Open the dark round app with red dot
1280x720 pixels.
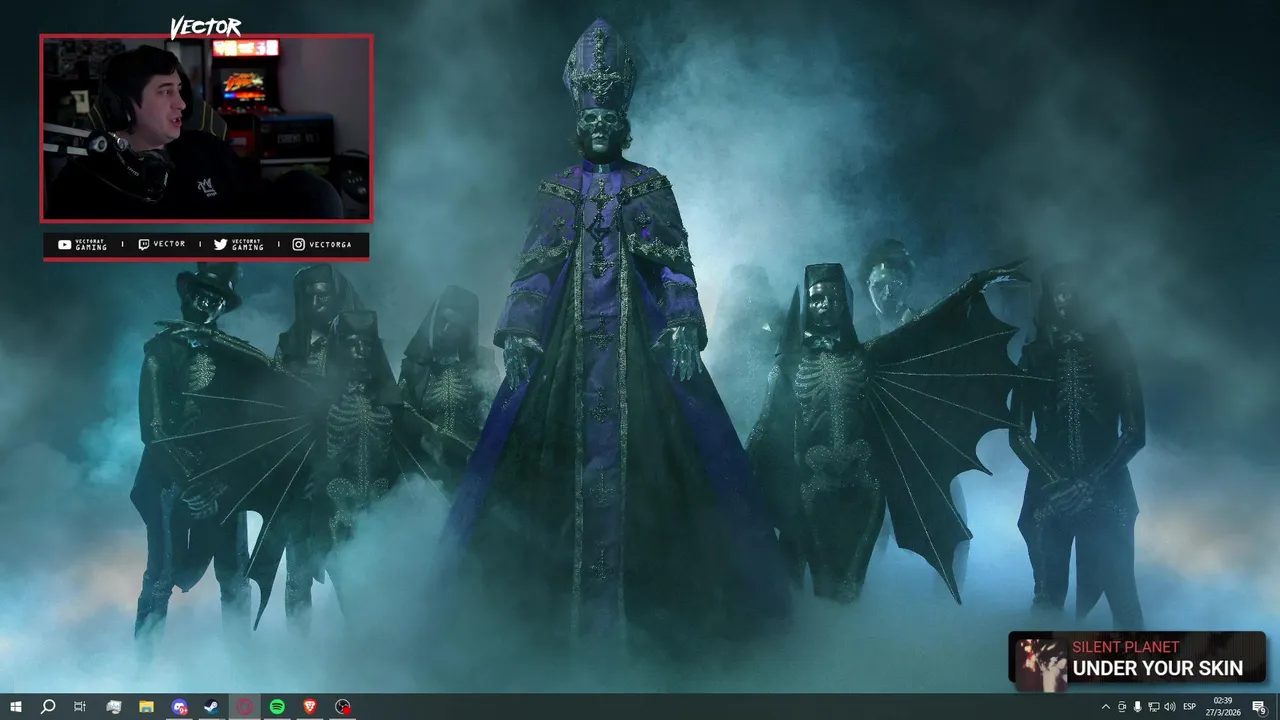click(343, 707)
